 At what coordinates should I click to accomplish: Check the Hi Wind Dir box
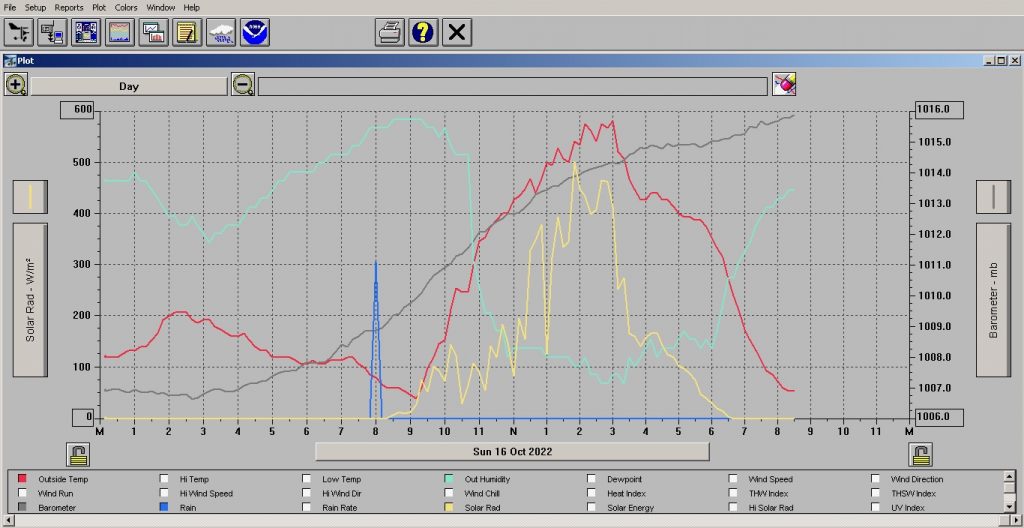click(307, 493)
